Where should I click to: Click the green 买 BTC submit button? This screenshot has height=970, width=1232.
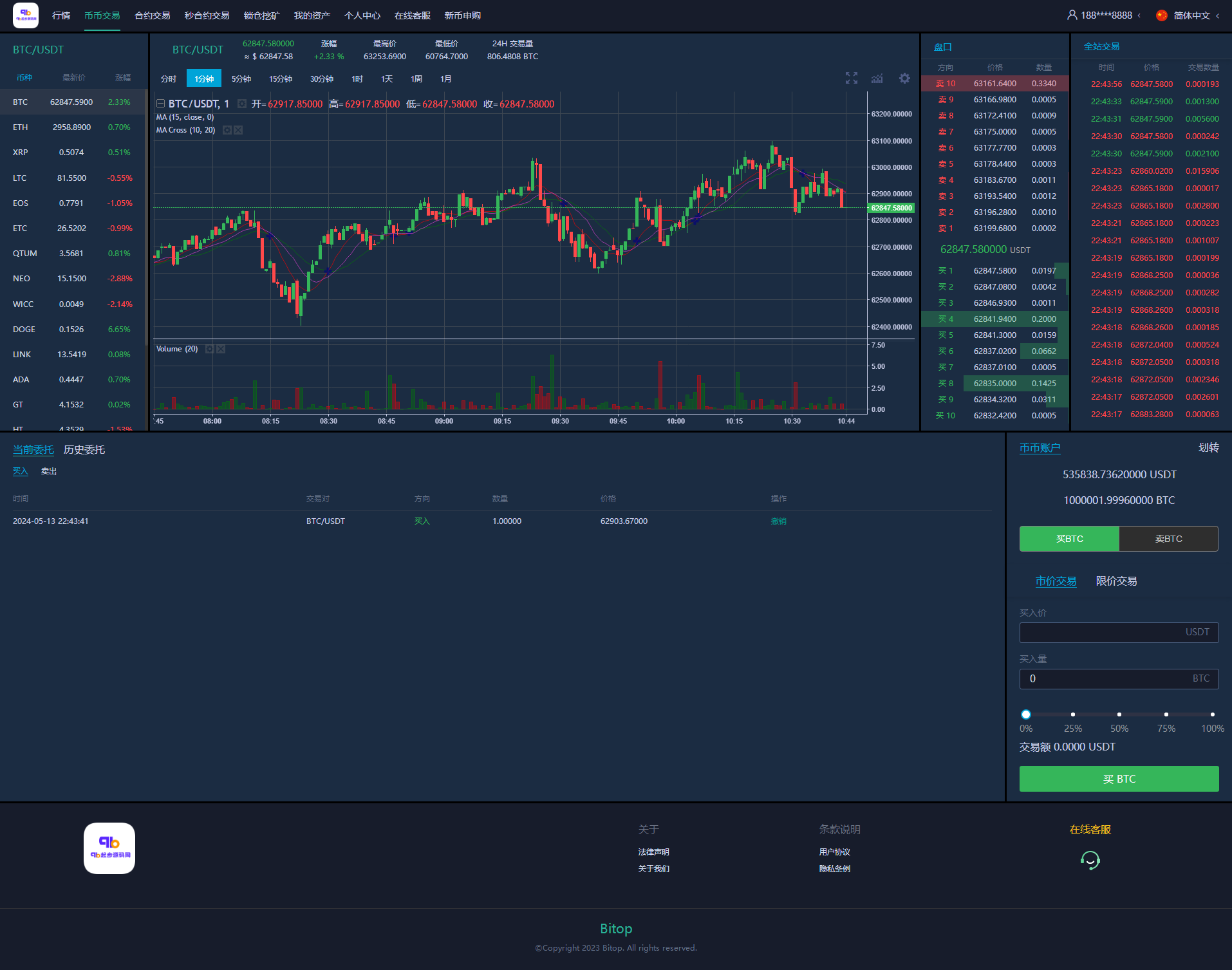1119,779
